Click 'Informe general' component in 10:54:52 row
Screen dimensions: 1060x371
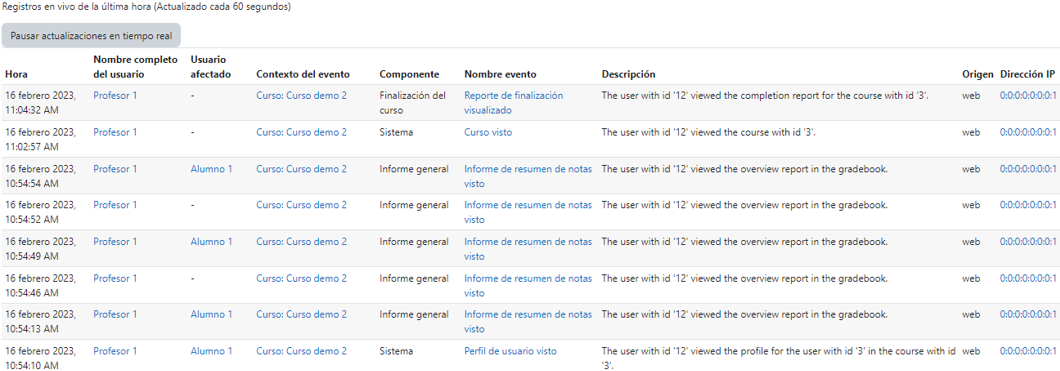pos(414,205)
